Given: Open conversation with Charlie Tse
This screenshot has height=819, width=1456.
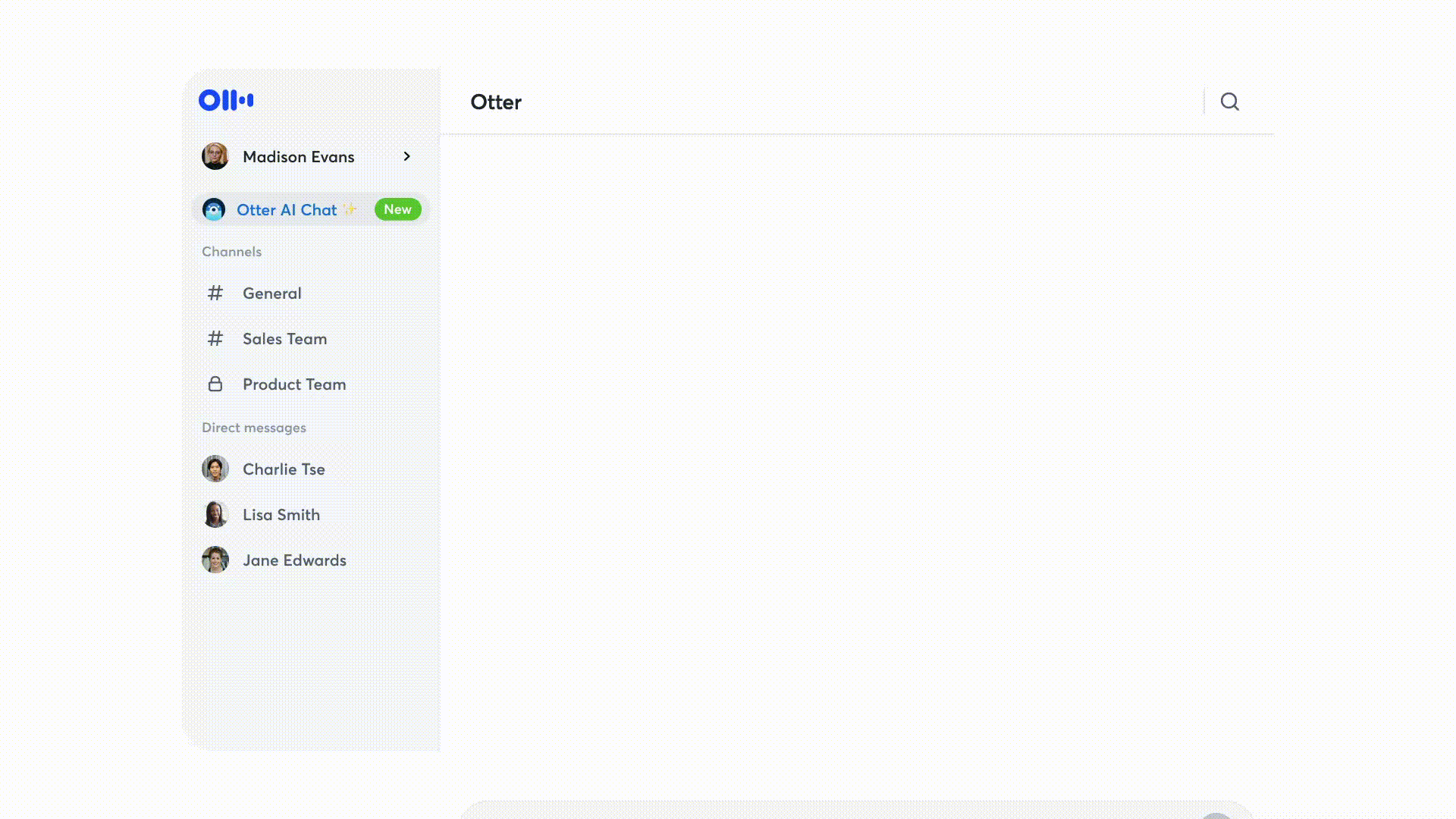Looking at the screenshot, I should [283, 469].
